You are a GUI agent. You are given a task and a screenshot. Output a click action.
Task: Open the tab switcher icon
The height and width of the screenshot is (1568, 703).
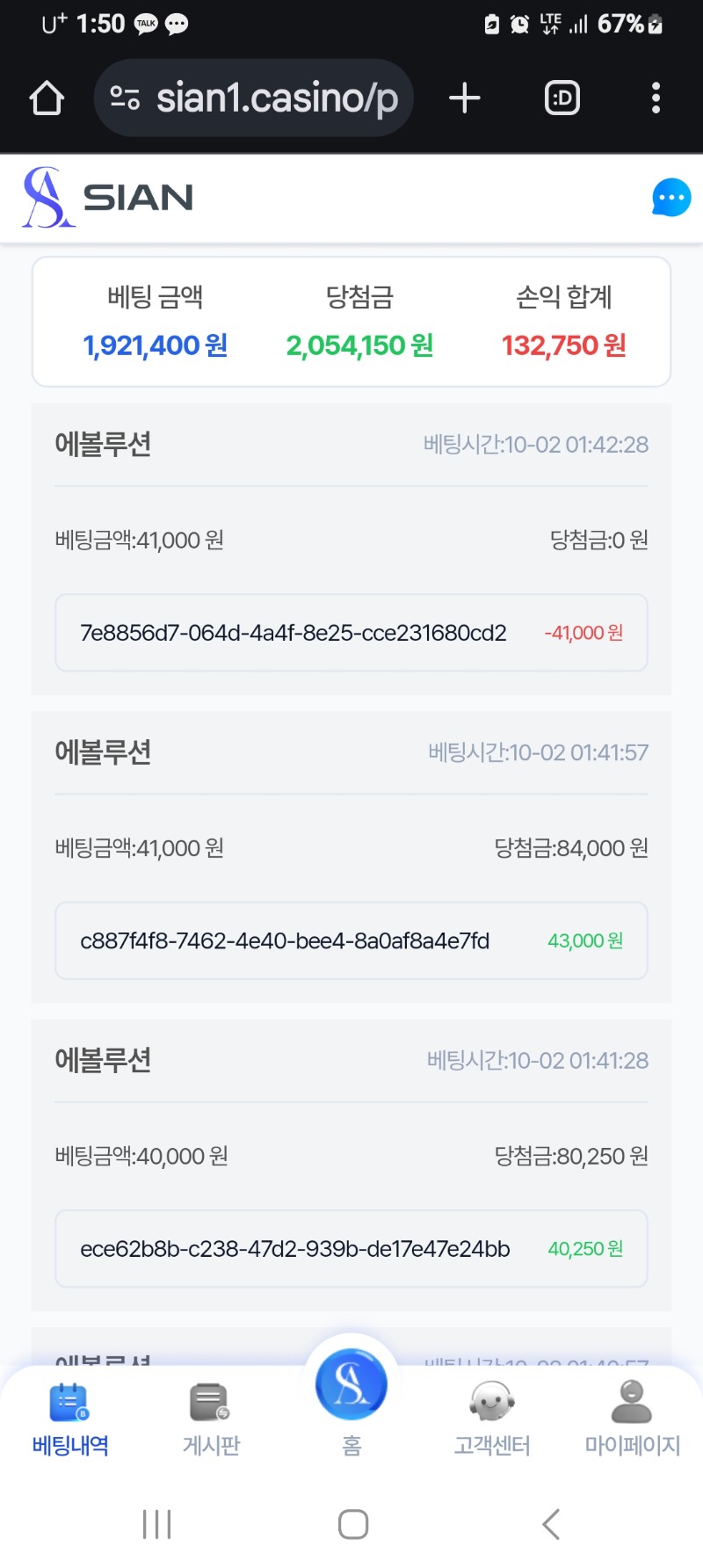point(562,98)
